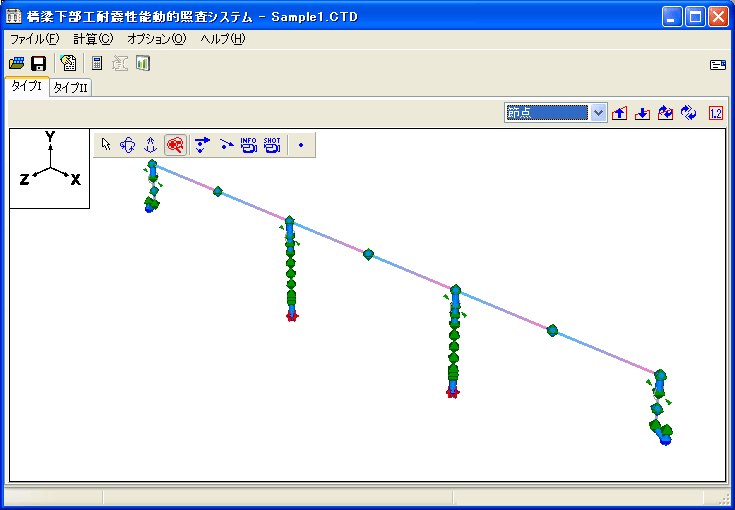Select the pan/move view tool

[x=150, y=144]
